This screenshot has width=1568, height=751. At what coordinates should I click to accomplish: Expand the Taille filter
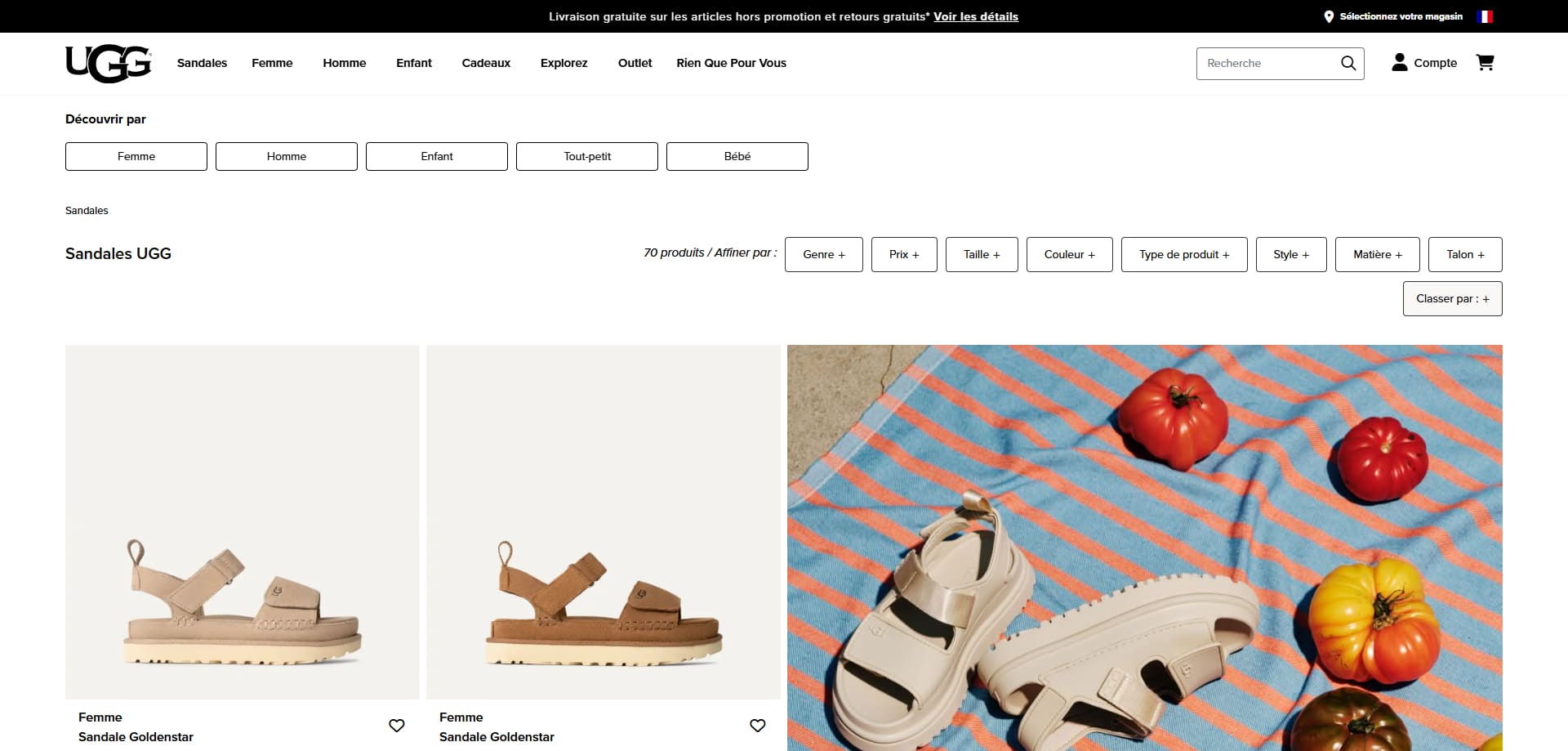(x=982, y=254)
